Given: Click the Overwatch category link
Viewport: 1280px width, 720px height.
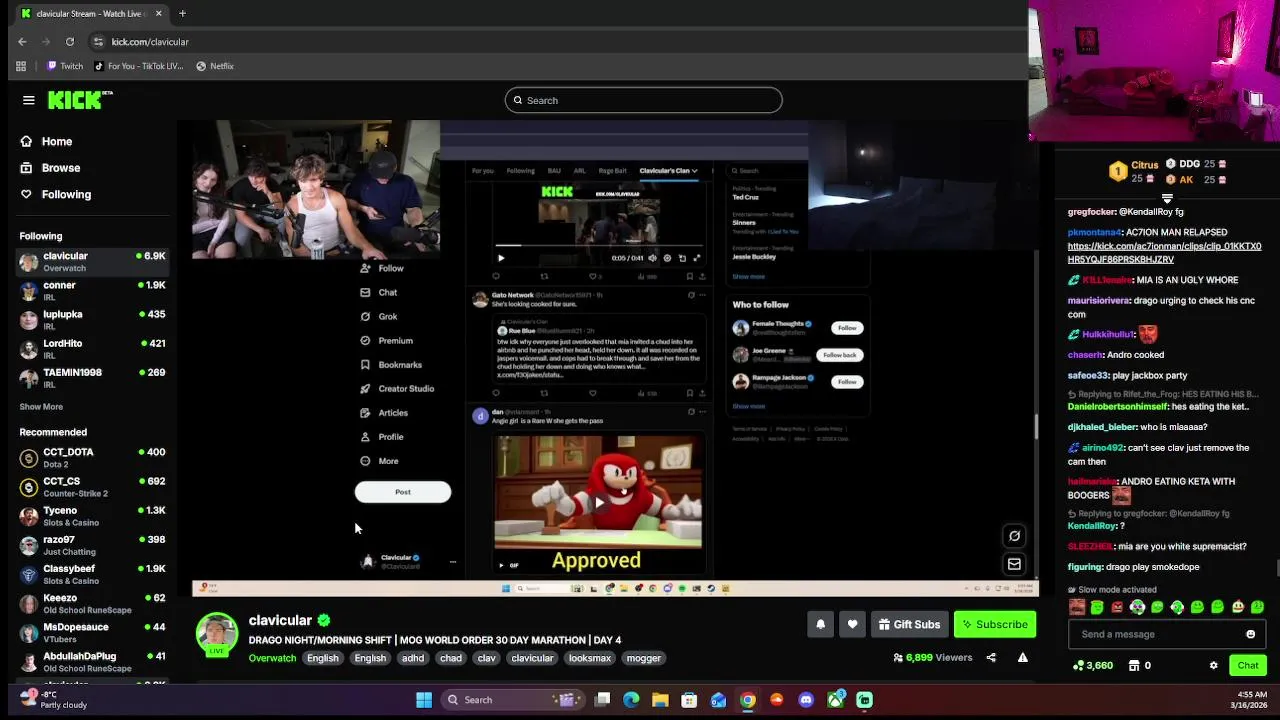Looking at the screenshot, I should pyautogui.click(x=272, y=658).
